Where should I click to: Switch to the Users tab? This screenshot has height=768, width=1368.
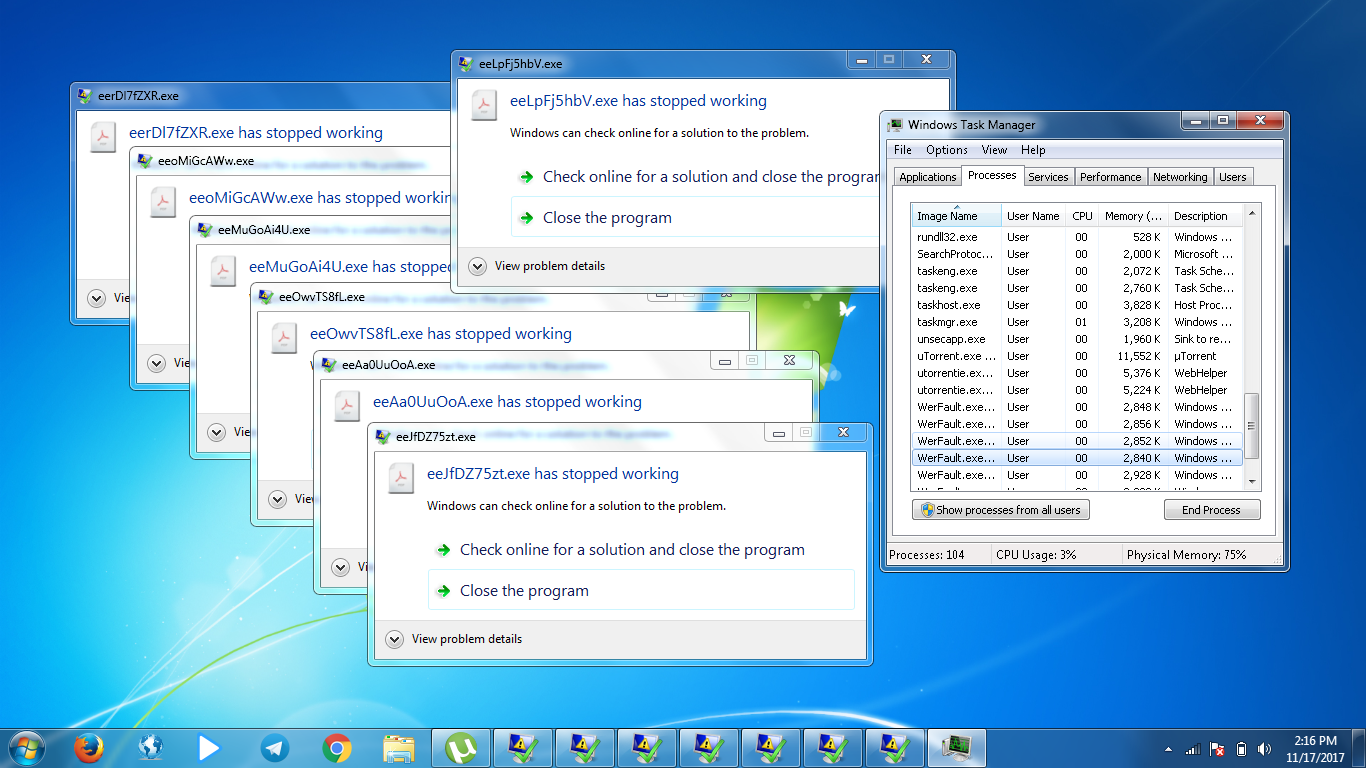(1233, 177)
